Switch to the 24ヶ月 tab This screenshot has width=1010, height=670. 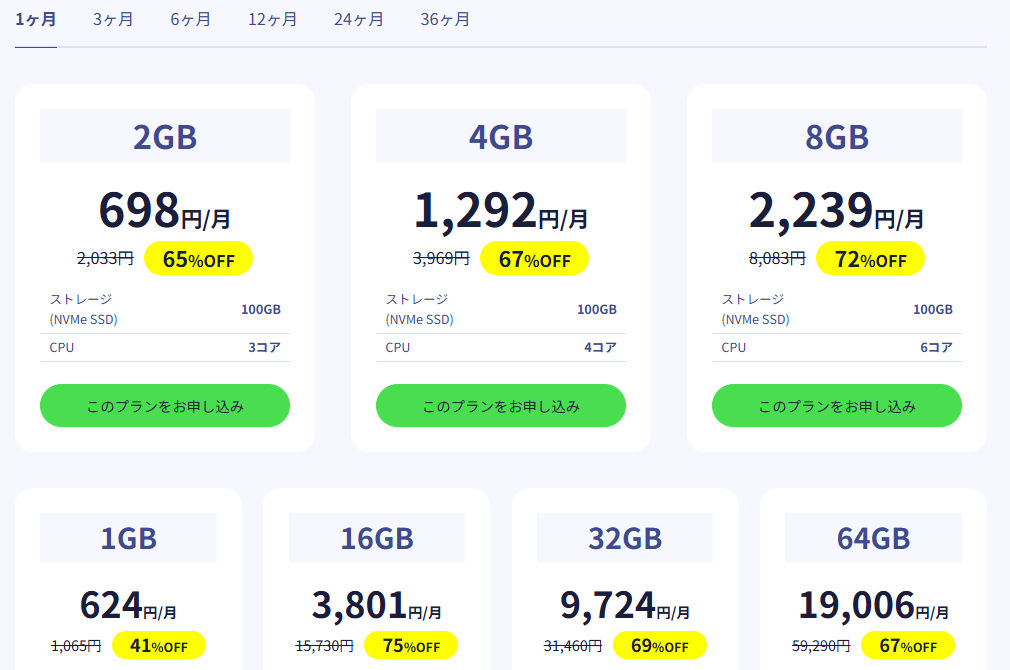pyautogui.click(x=358, y=20)
